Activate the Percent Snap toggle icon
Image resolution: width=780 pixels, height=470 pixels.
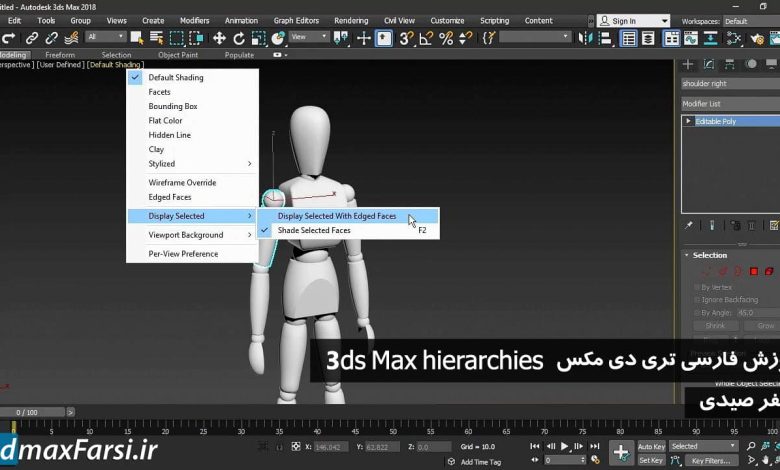point(446,38)
